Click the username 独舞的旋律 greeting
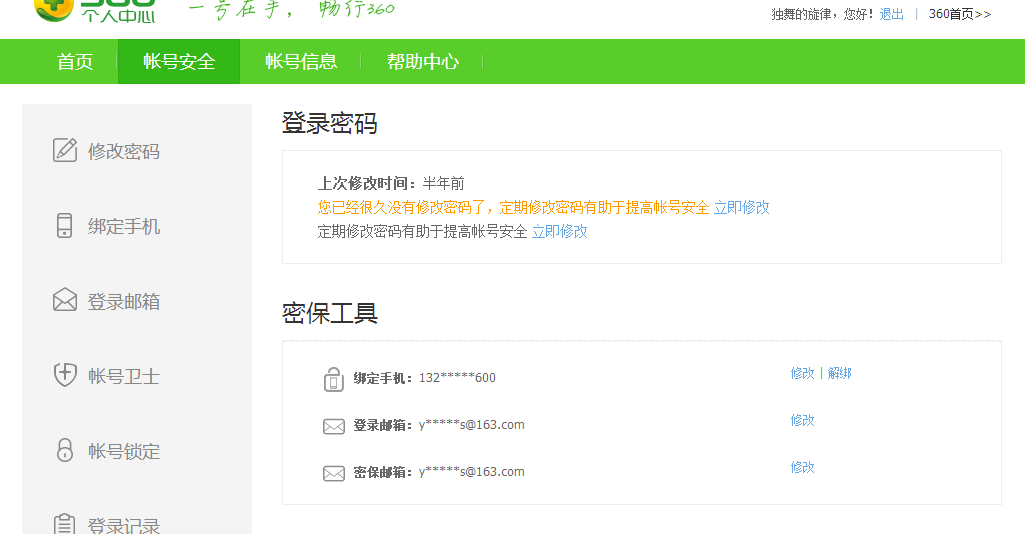This screenshot has width=1025, height=534. [824, 14]
